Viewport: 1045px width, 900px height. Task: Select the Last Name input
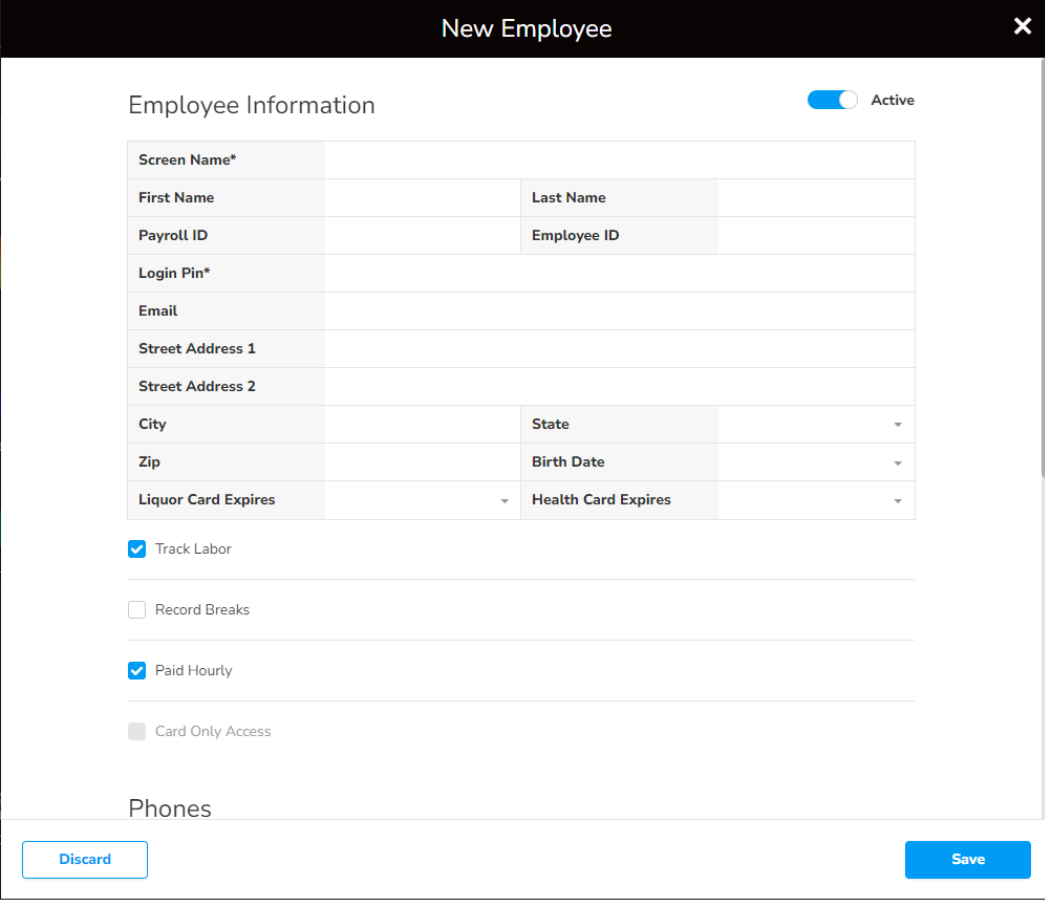(815, 198)
